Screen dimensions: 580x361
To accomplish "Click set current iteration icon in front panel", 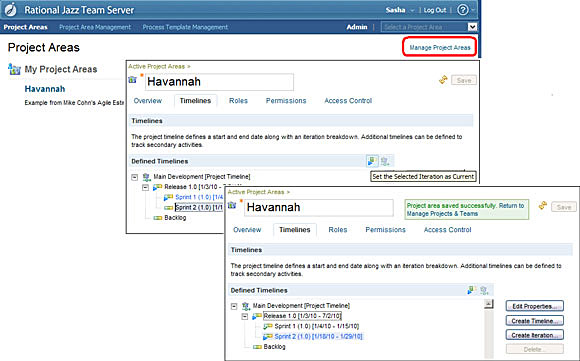I will click(x=471, y=290).
